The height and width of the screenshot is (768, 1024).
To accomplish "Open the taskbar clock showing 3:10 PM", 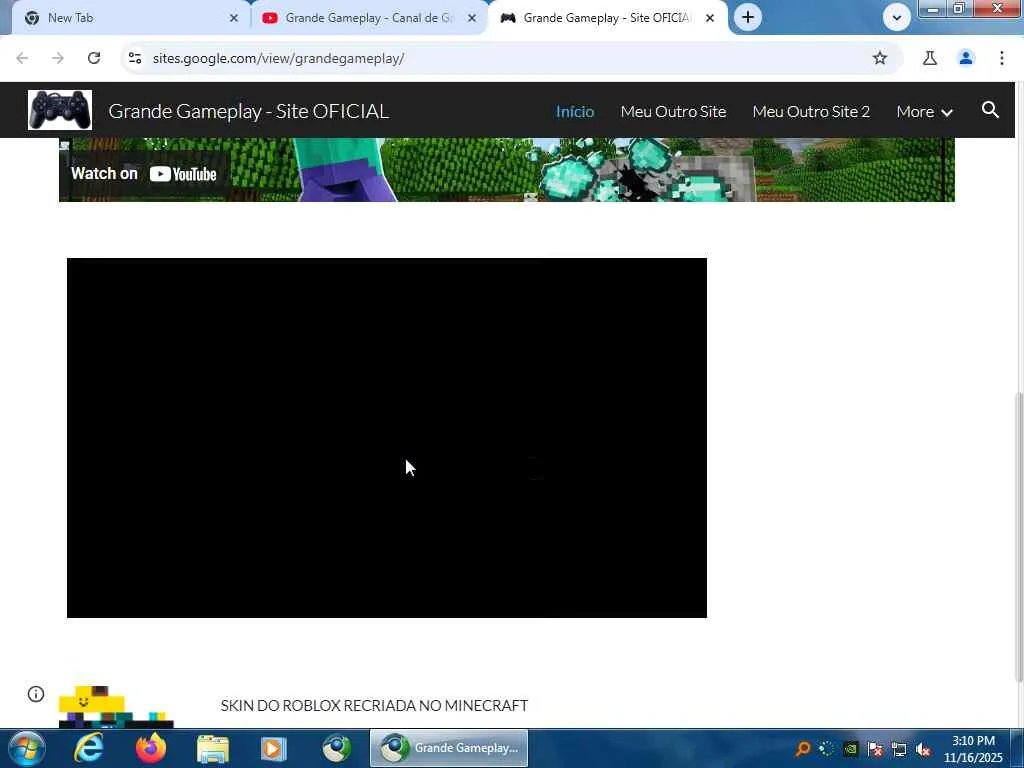I will 973,749.
